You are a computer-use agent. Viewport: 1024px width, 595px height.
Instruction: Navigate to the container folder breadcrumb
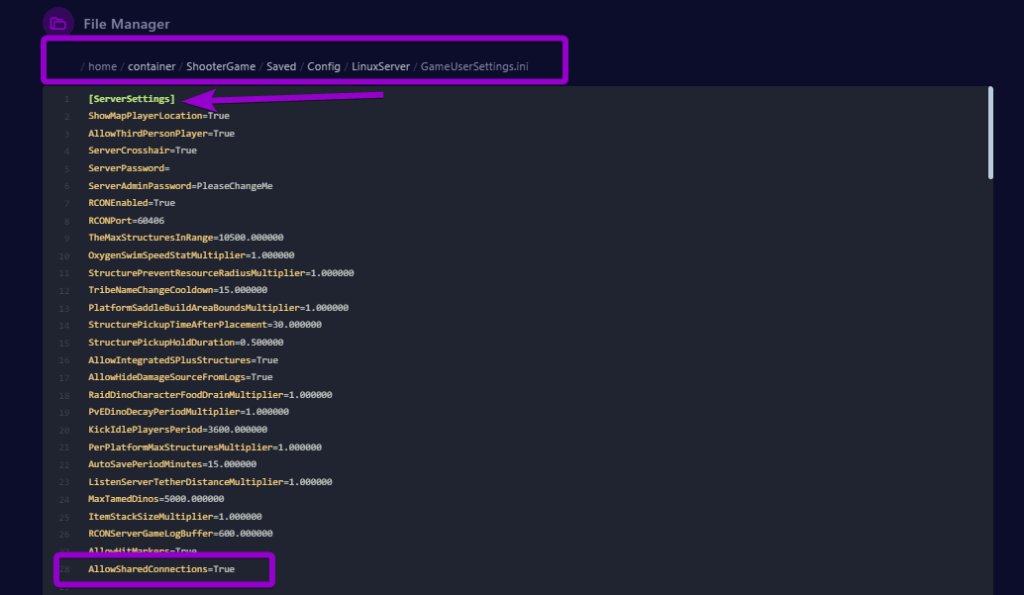pos(151,66)
